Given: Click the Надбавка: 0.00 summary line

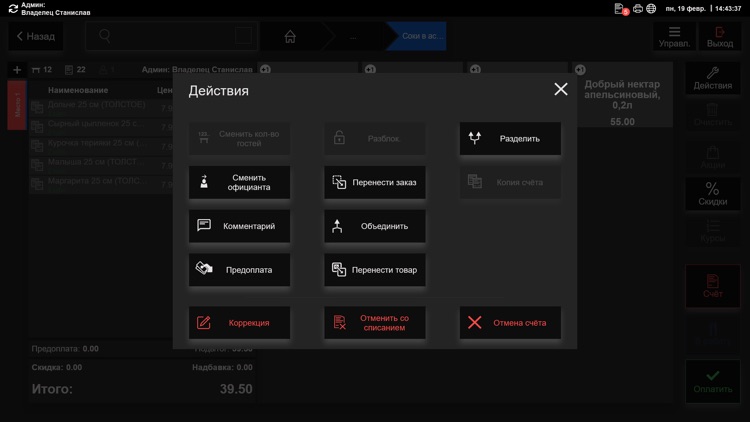Looking at the screenshot, I should [x=222, y=367].
